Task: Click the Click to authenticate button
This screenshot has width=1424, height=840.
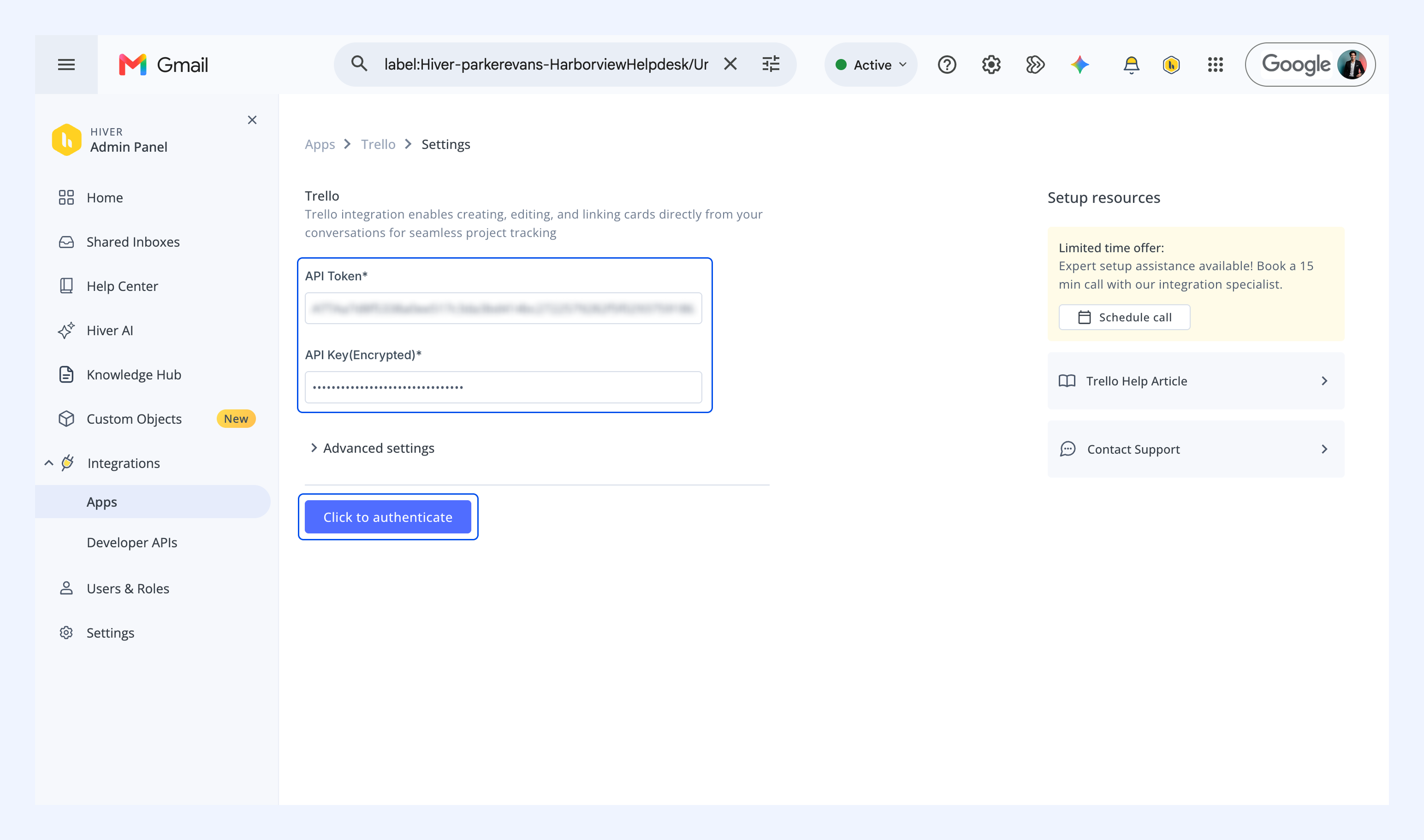Action: coord(388,517)
